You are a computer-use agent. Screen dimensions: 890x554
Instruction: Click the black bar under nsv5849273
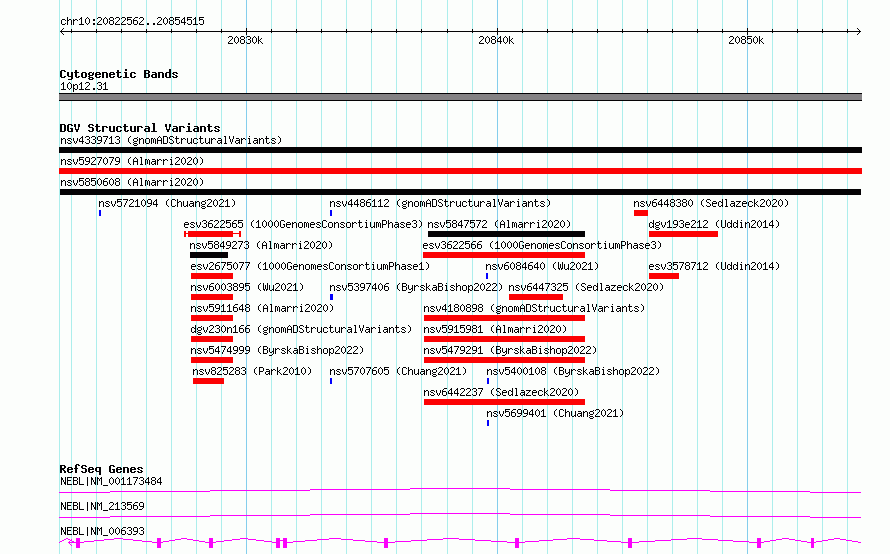click(209, 255)
